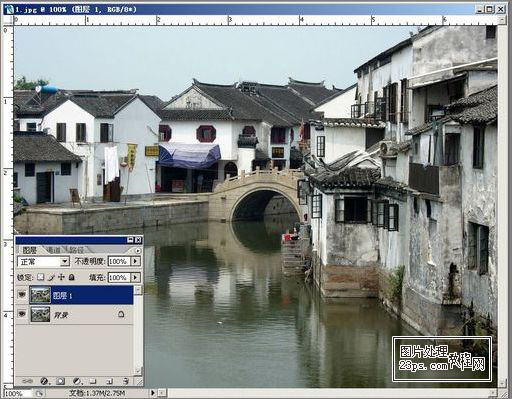Open the blend mode dropdown showing 正常
This screenshot has width=512, height=399.
[x=43, y=261]
